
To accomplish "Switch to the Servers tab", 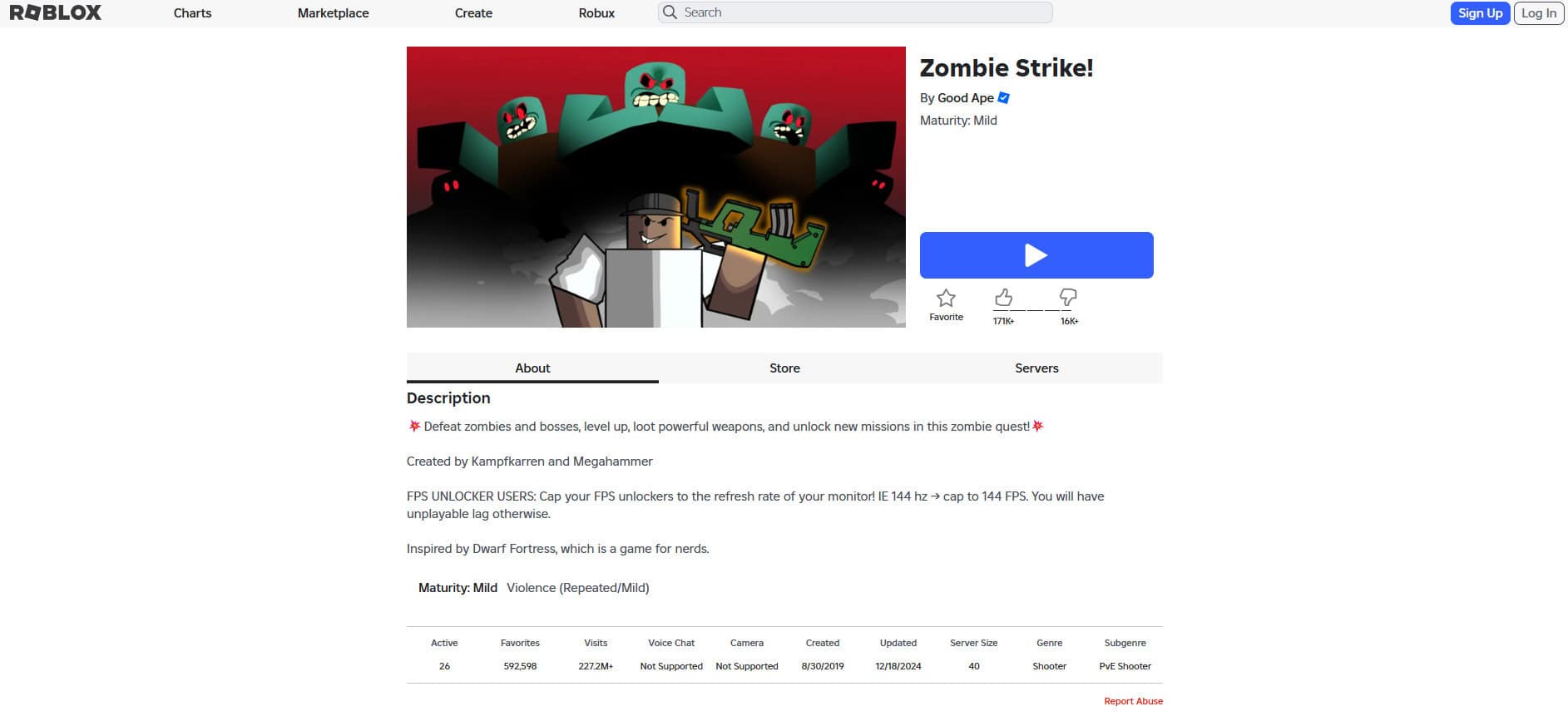I will [1036, 368].
